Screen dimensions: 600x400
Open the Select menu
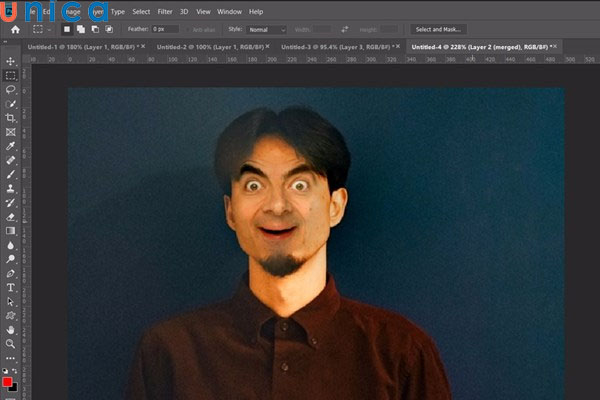[141, 12]
